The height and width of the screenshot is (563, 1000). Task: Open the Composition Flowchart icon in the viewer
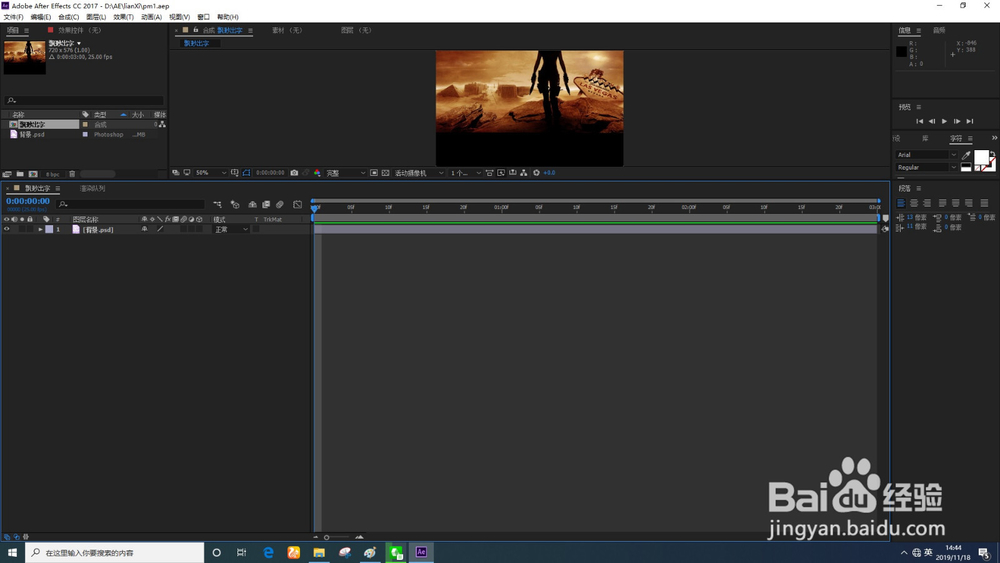tap(524, 173)
